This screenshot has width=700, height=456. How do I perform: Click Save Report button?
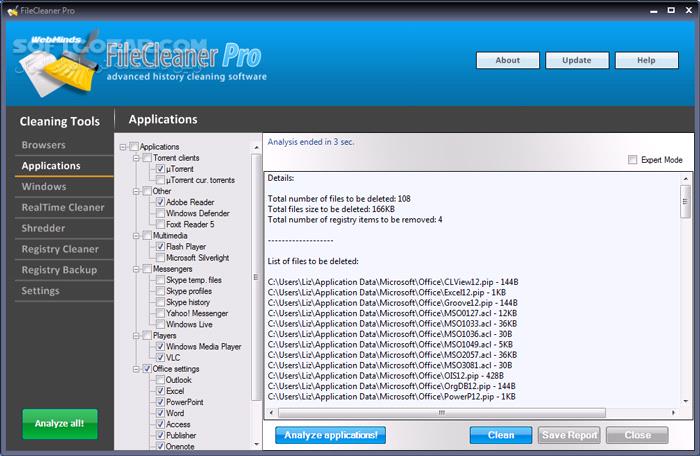click(x=569, y=435)
